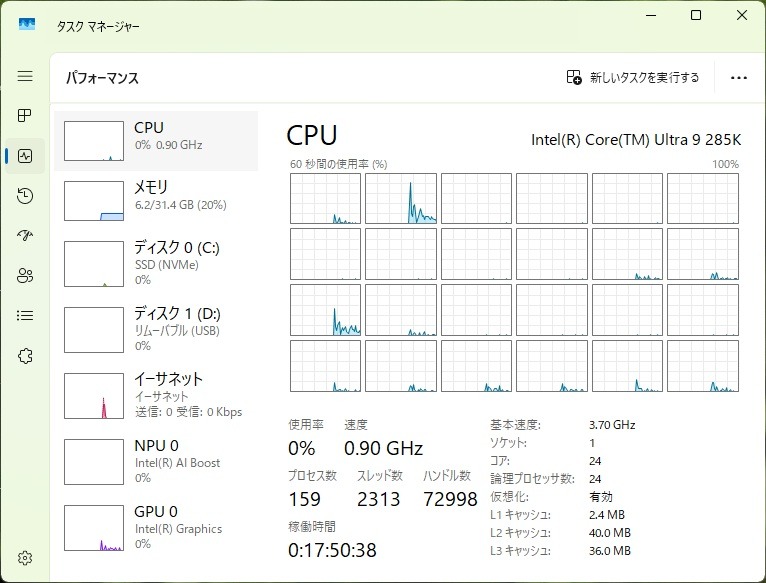Open the Services puzzle-piece icon
Viewport: 766px width, 583px height.
pyautogui.click(x=25, y=356)
